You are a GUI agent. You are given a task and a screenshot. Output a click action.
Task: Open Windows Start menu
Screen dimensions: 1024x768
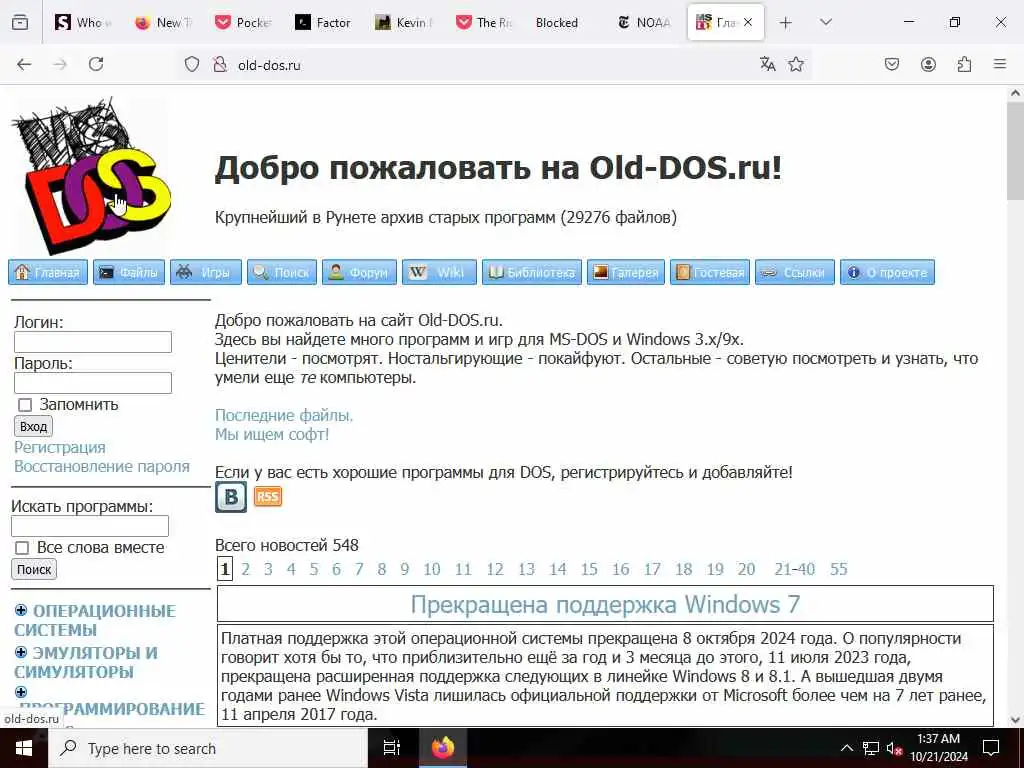coord(24,748)
